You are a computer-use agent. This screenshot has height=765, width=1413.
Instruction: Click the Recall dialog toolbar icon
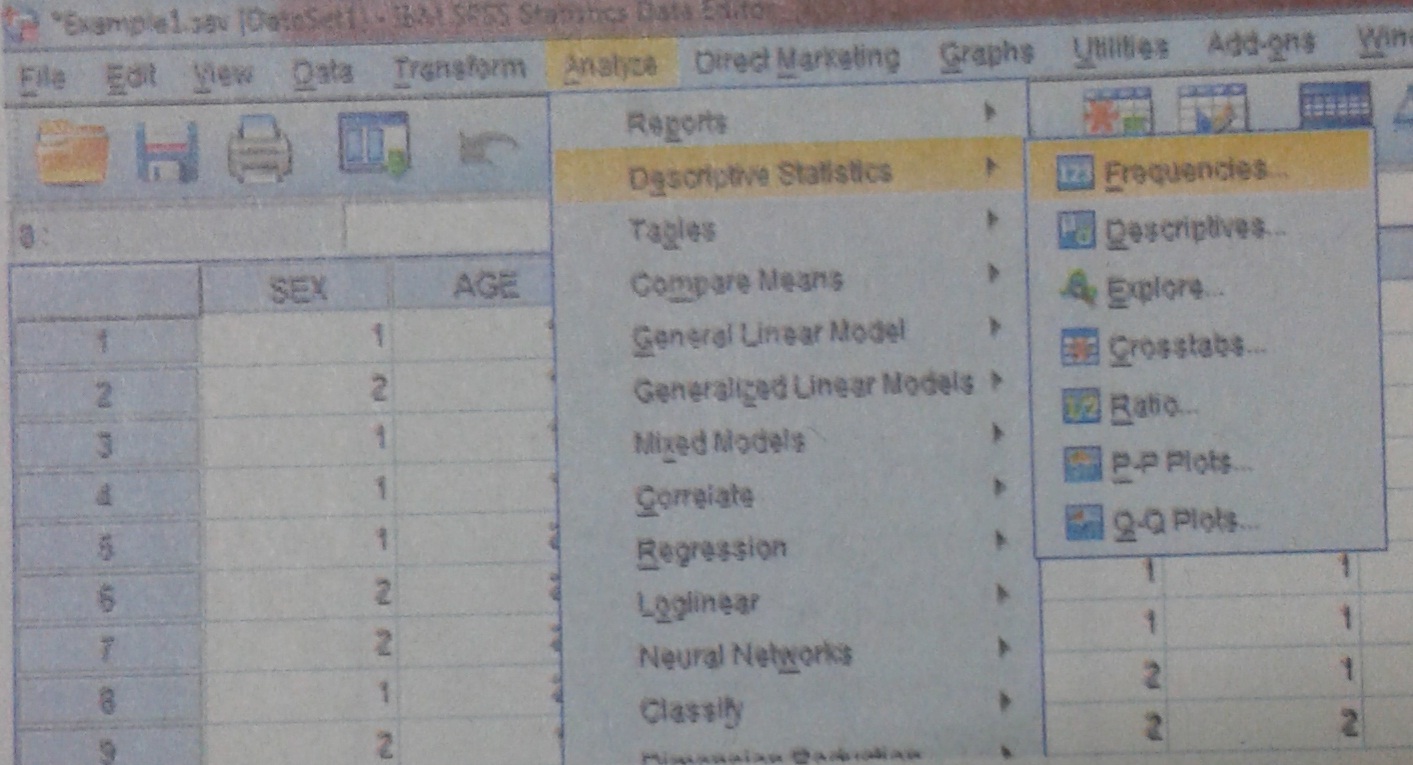click(374, 146)
